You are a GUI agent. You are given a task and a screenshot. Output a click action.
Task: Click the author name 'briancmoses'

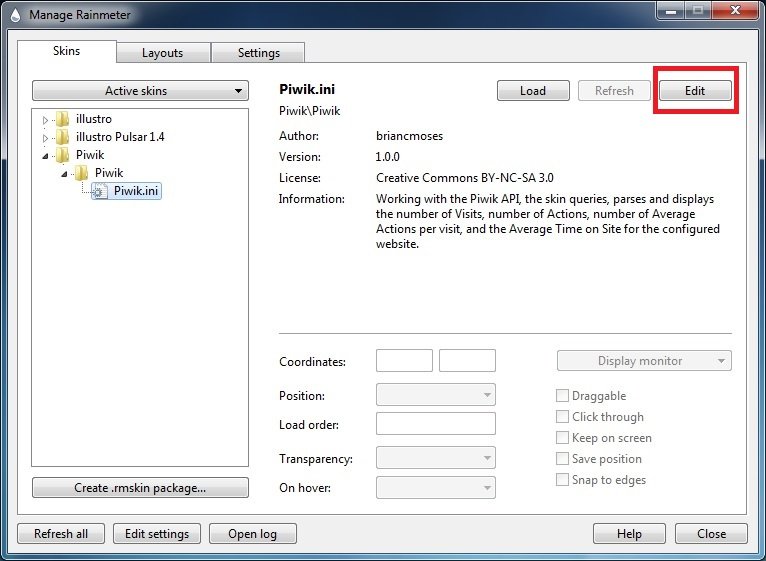[x=409, y=136]
